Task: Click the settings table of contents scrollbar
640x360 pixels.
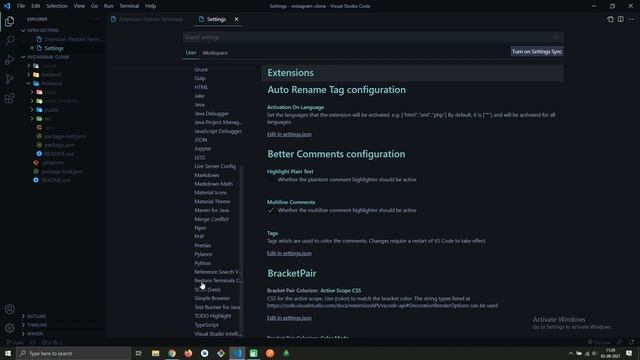Action: click(241, 250)
